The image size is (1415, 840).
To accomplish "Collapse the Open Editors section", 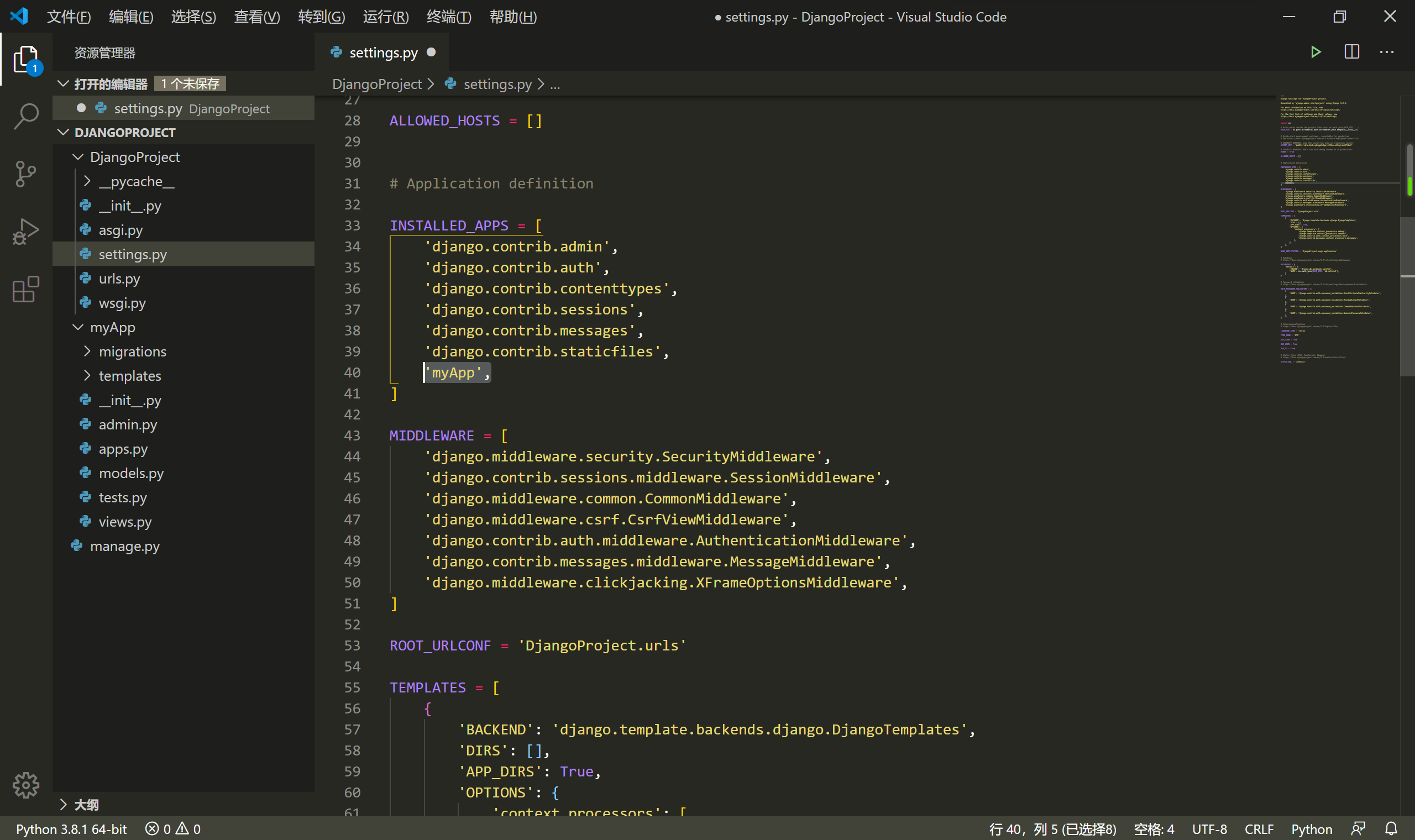I will point(64,84).
